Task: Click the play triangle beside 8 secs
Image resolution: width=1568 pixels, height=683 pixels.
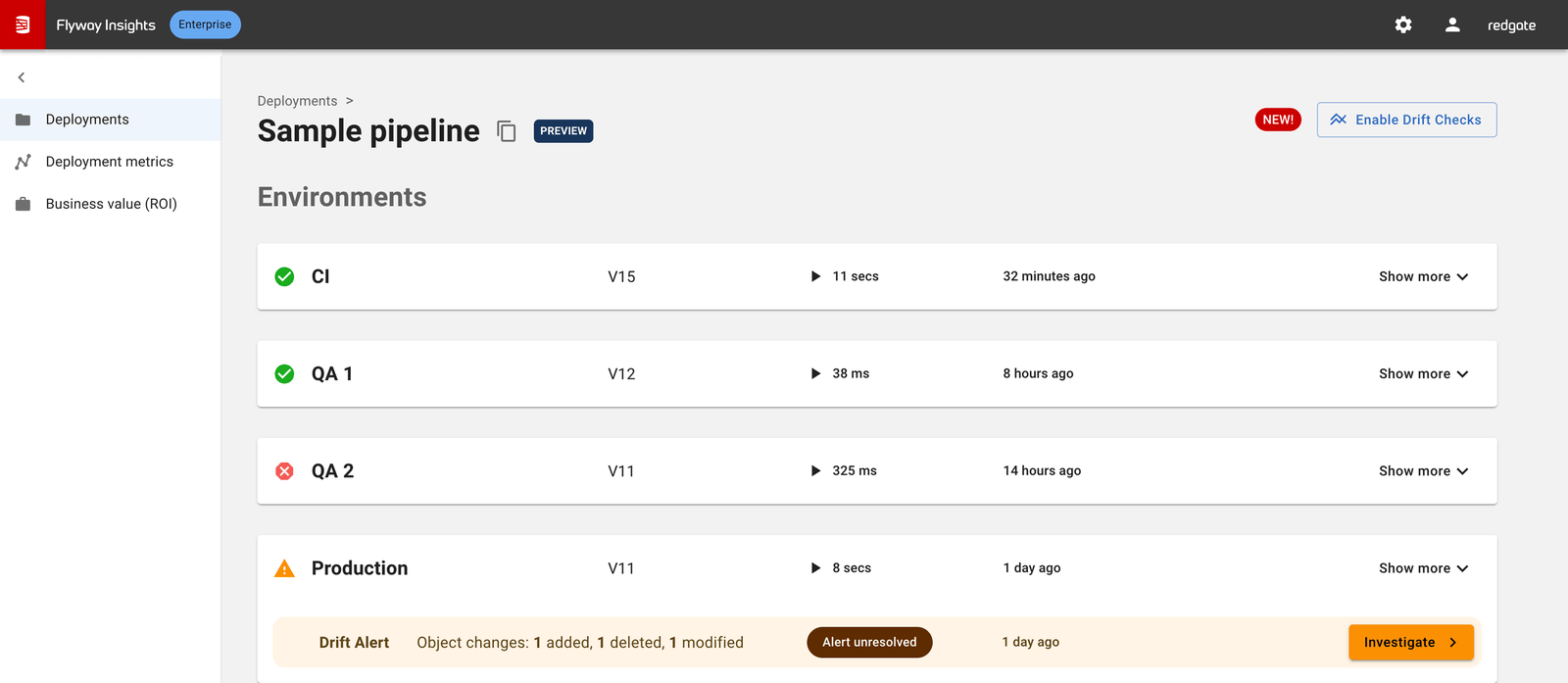Action: (x=815, y=568)
